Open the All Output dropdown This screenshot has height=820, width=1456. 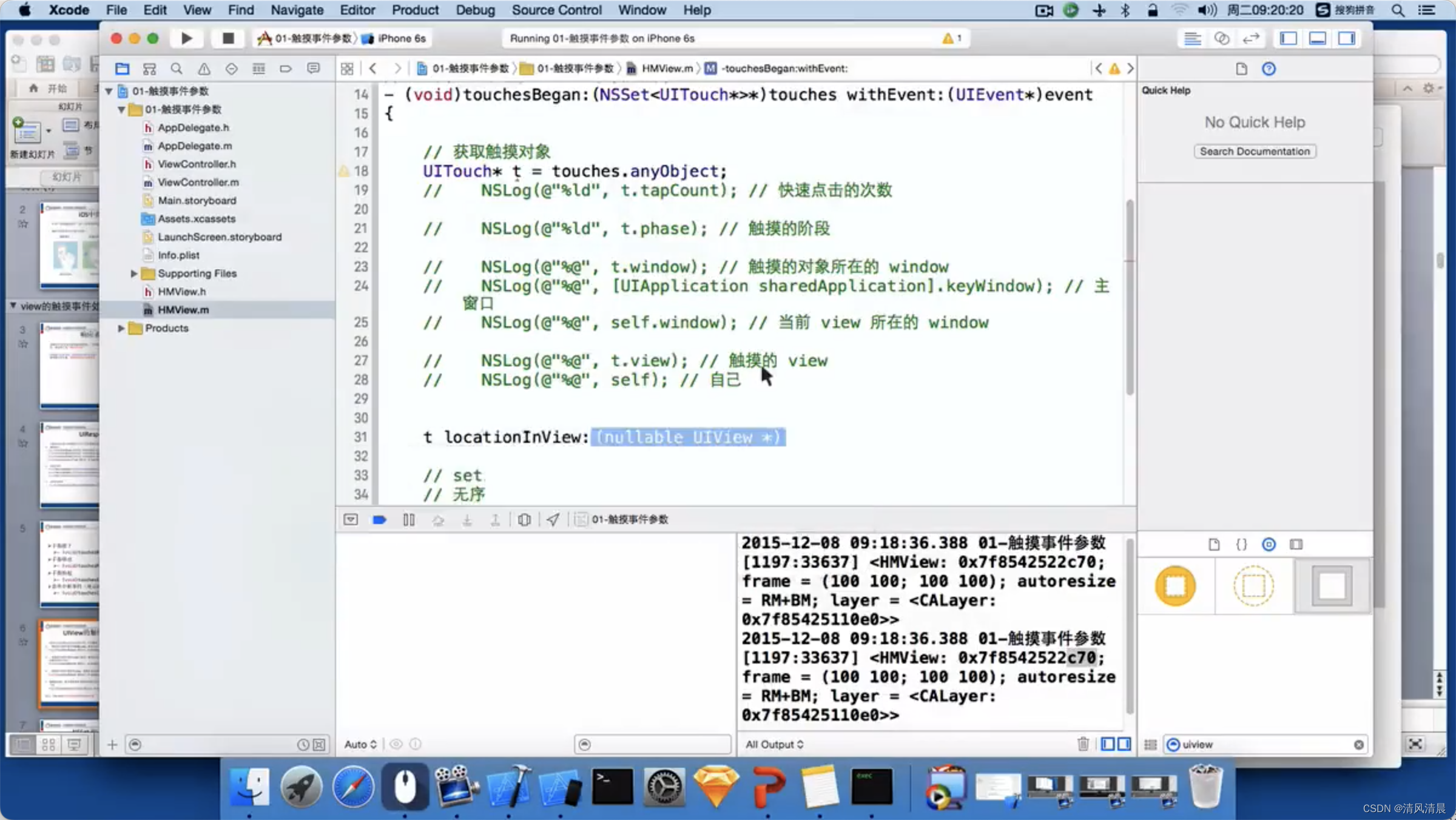point(775,745)
